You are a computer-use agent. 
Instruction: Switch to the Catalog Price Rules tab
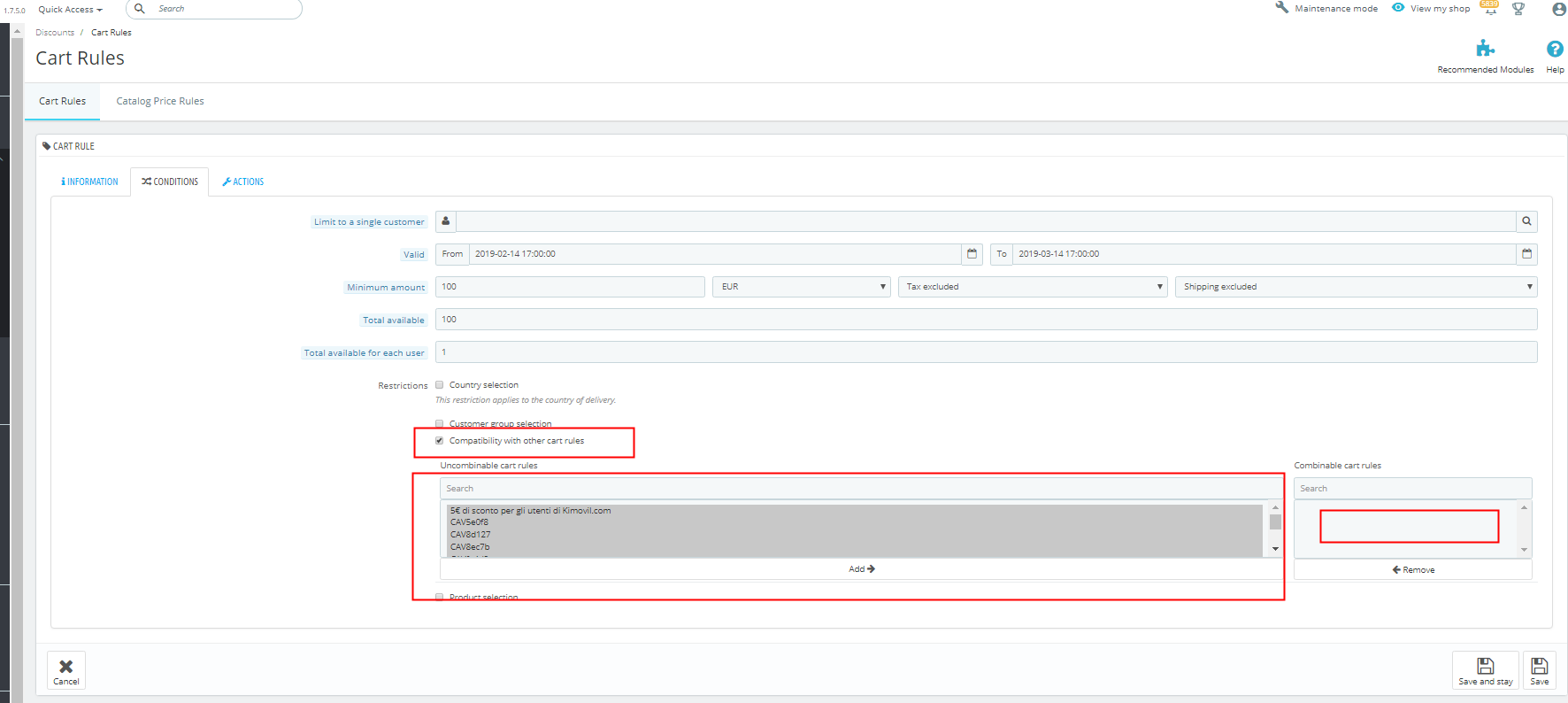point(160,102)
